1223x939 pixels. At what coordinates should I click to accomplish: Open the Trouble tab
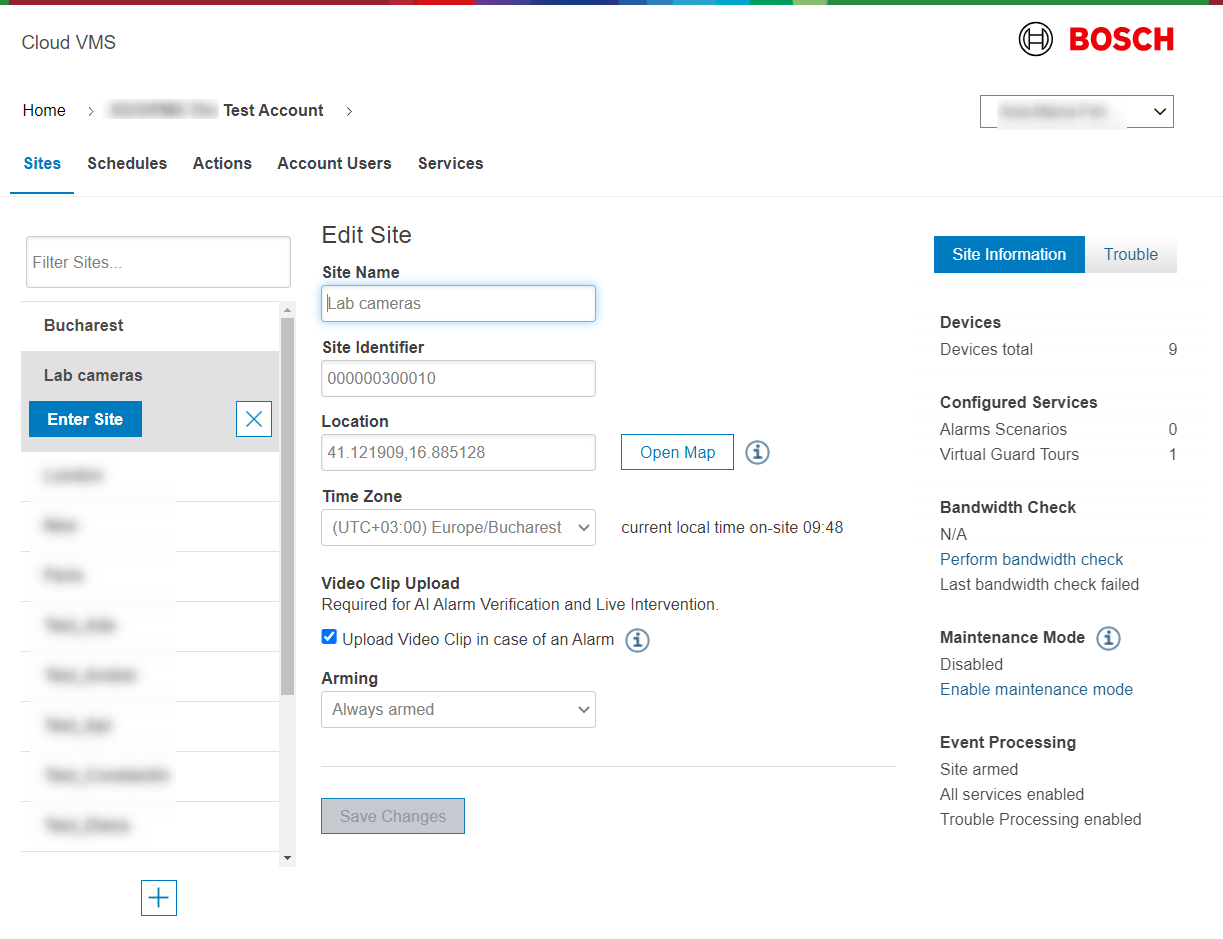point(1130,255)
